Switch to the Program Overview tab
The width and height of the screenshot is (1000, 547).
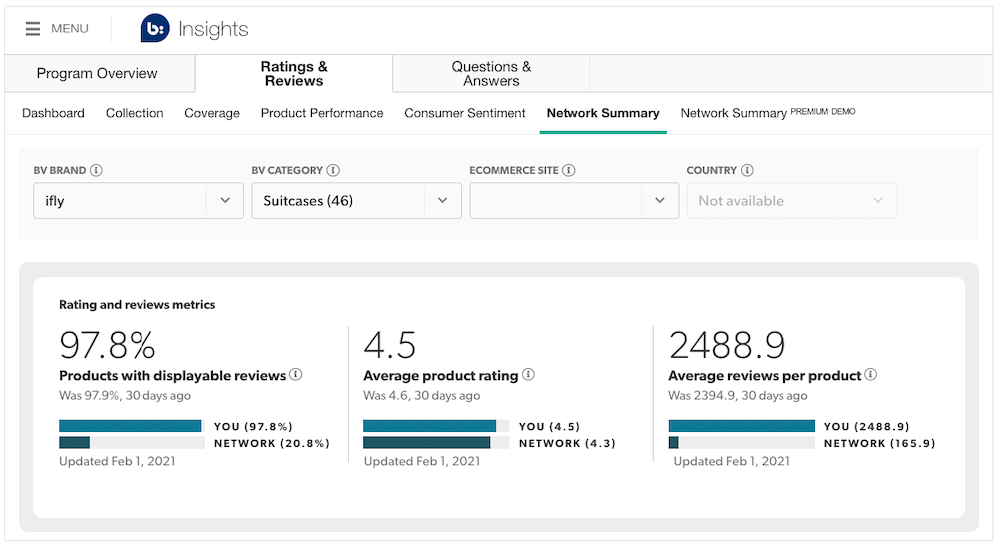tap(97, 74)
